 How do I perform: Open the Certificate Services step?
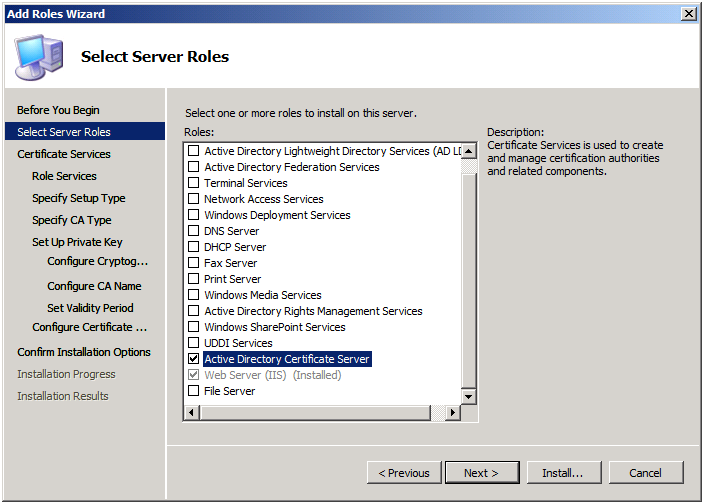(64, 154)
